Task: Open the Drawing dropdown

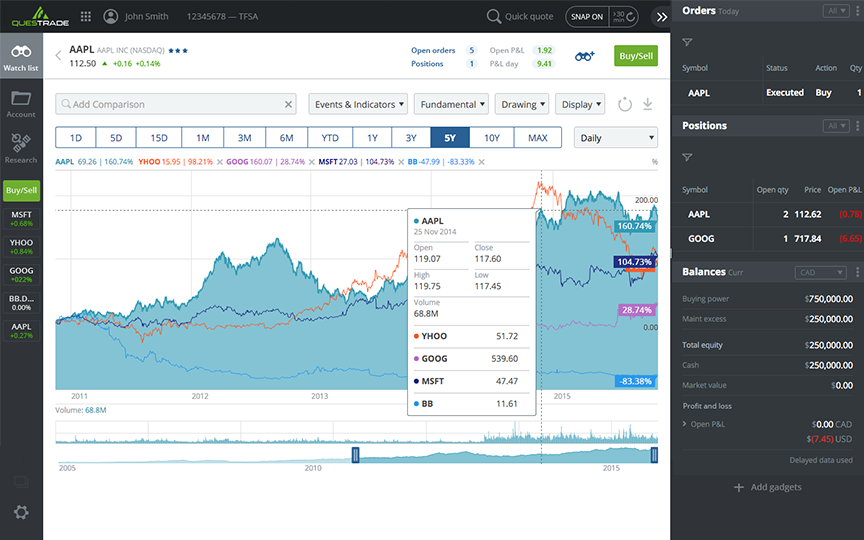Action: [522, 104]
